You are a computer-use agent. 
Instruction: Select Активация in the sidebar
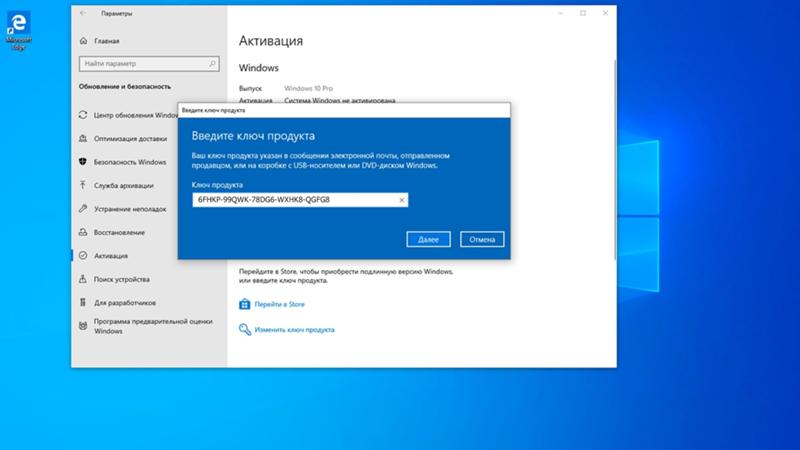[111, 256]
